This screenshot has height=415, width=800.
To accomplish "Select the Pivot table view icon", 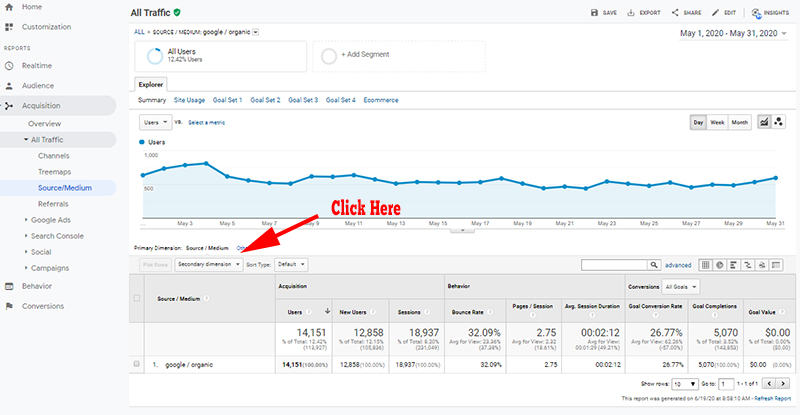I will point(776,265).
